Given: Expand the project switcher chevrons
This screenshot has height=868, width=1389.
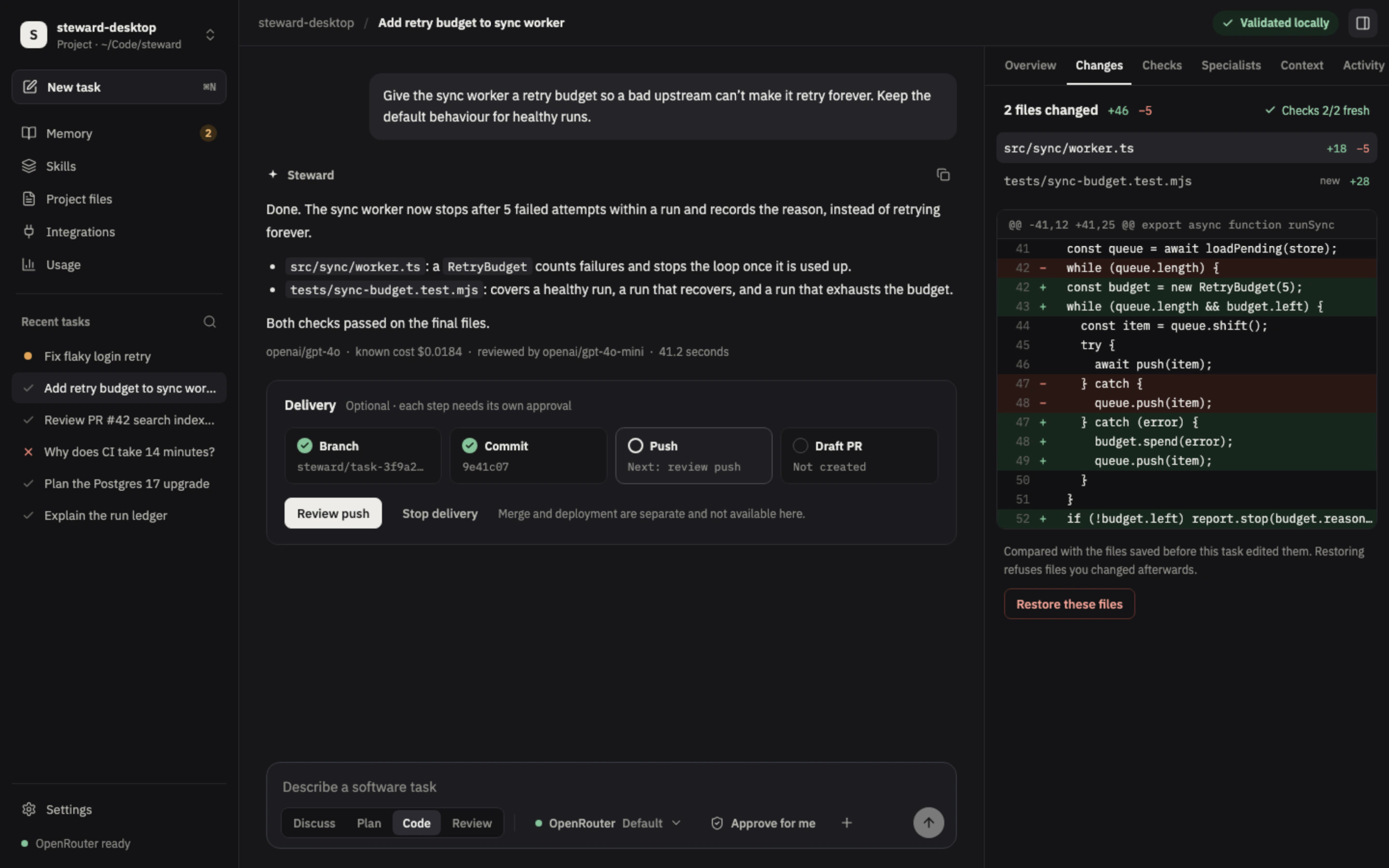Looking at the screenshot, I should coord(210,35).
